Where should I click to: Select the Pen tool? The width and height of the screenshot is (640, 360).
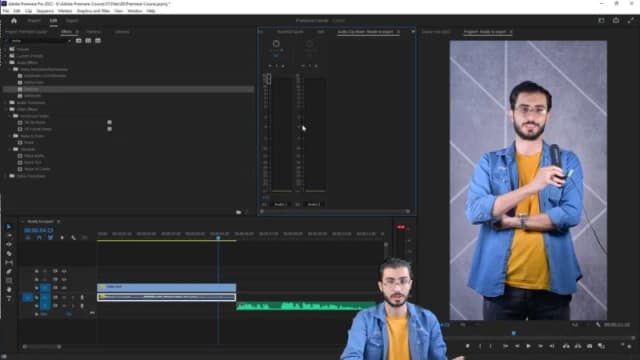pyautogui.click(x=9, y=272)
